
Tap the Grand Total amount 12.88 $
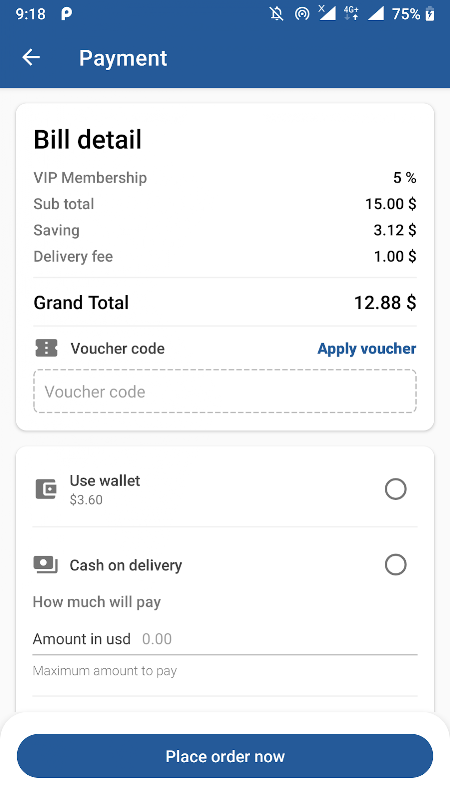point(385,303)
